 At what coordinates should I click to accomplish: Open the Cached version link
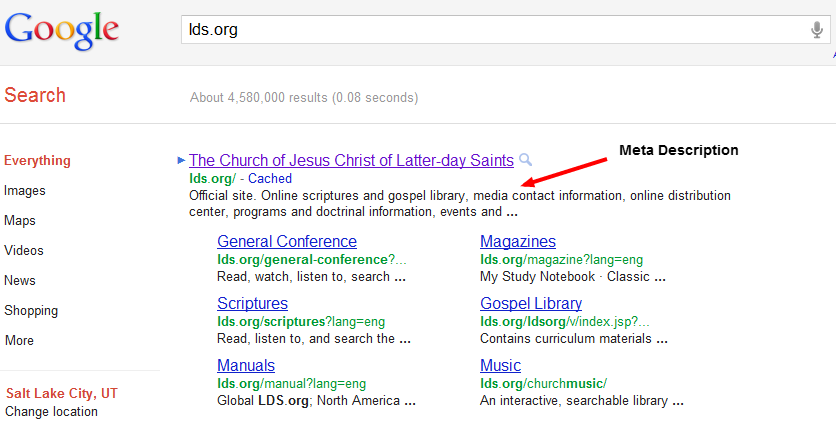270,179
